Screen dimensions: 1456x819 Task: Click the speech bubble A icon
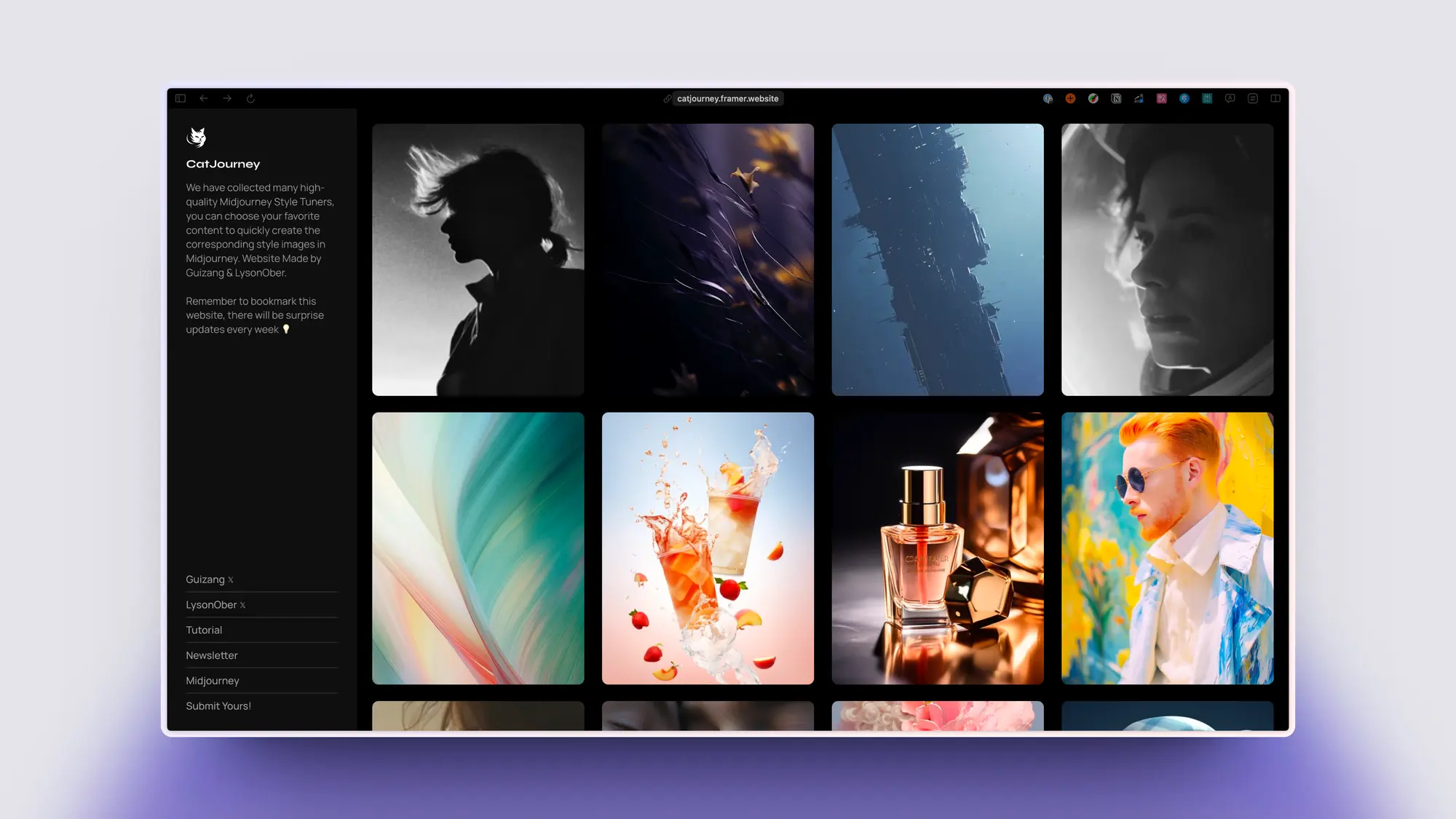[1230, 98]
